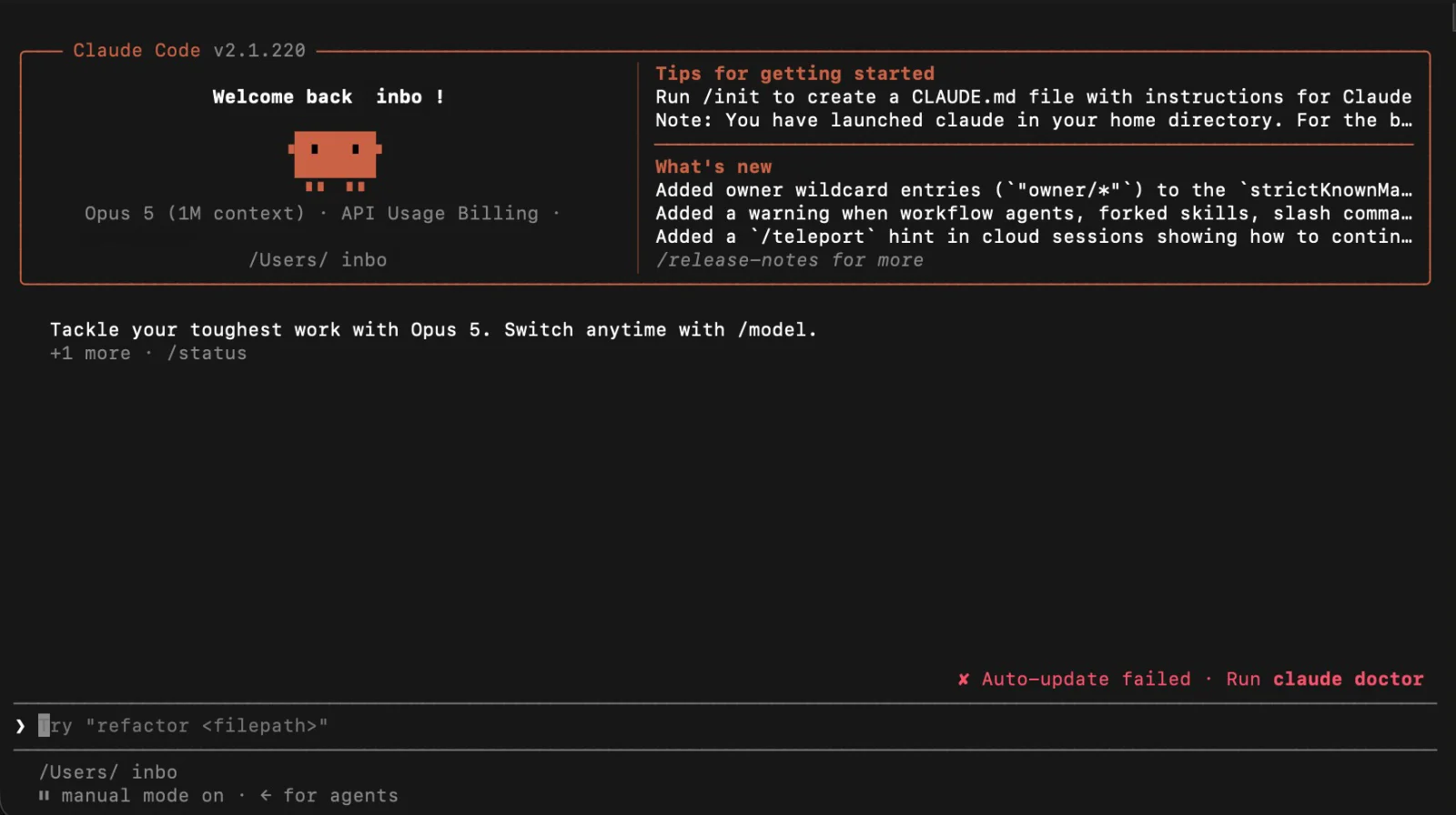Click the 'Welcome back inbo !' heading
The image size is (1456, 815).
329,97
